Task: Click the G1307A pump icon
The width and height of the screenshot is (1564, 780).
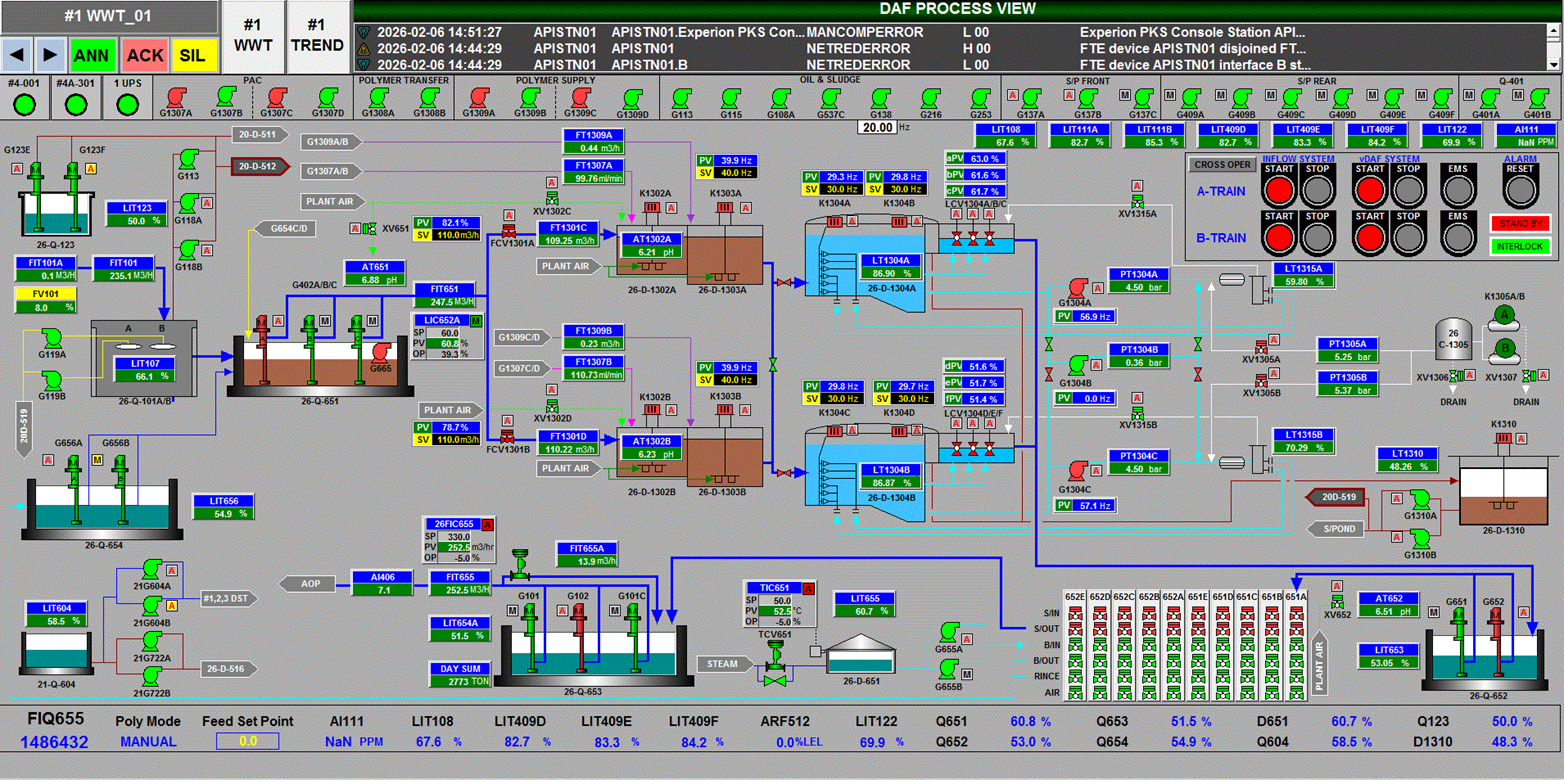Action: (x=176, y=96)
